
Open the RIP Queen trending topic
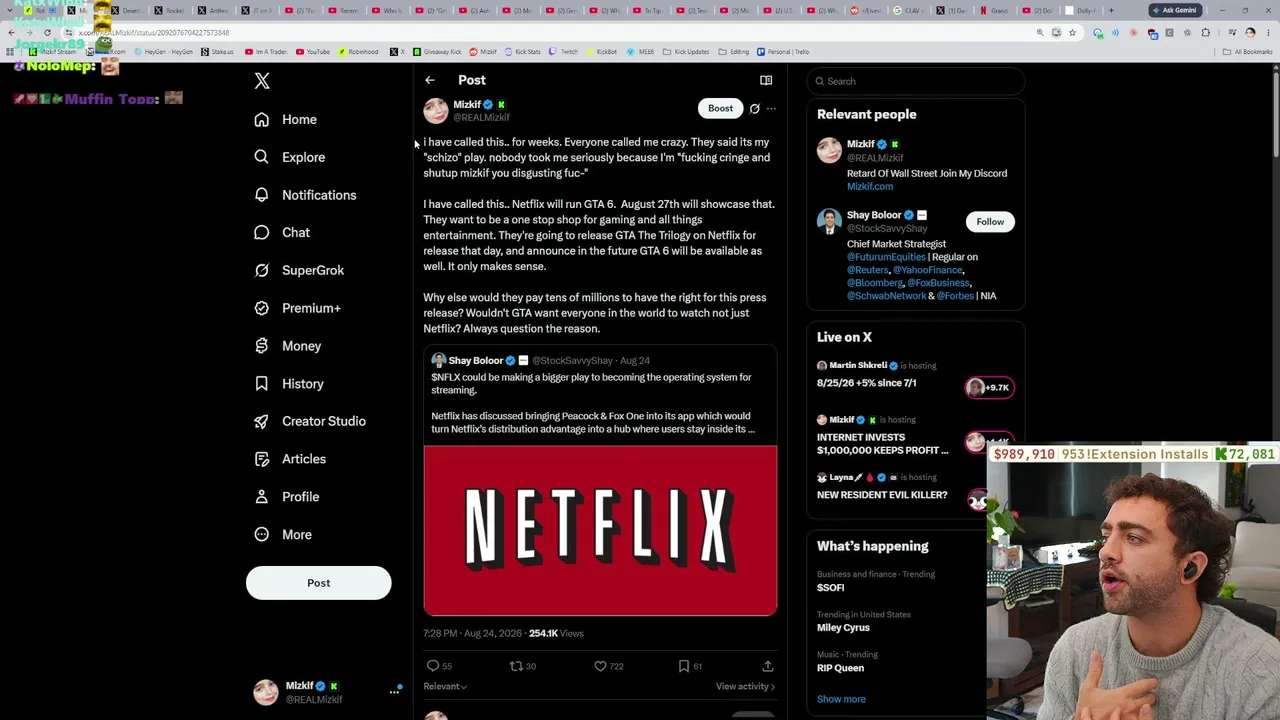(840, 668)
